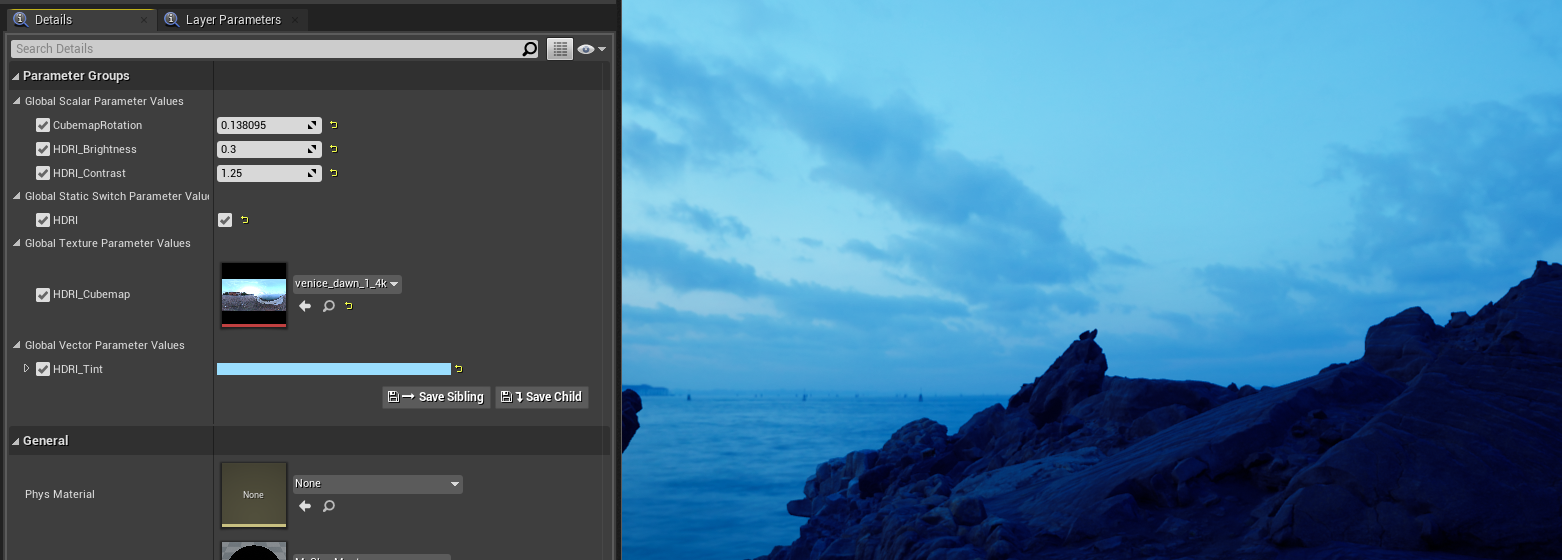The image size is (1562, 560).
Task: Toggle the HDRI_Contrast override checkbox
Action: (x=43, y=173)
